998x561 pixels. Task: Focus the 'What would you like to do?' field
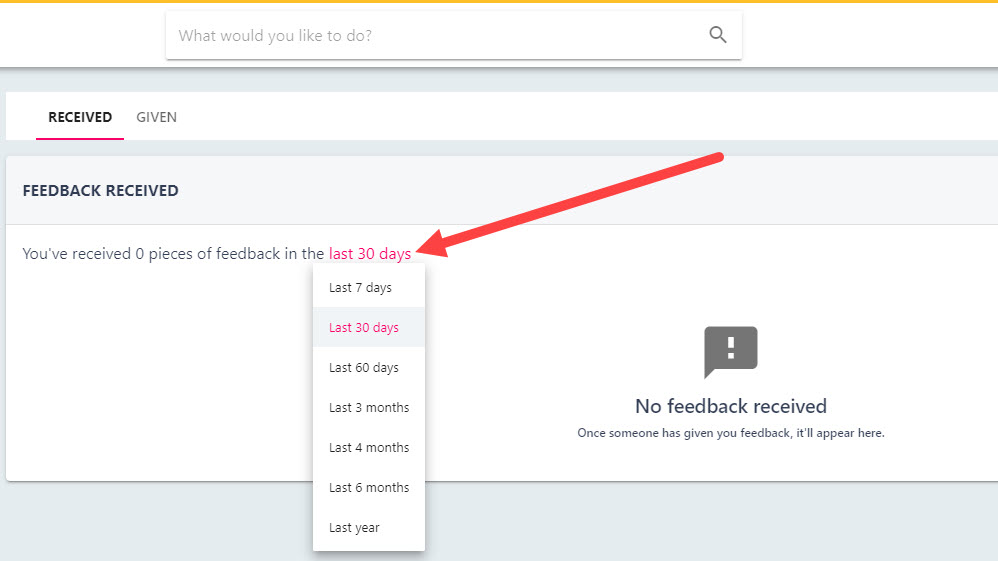click(454, 36)
